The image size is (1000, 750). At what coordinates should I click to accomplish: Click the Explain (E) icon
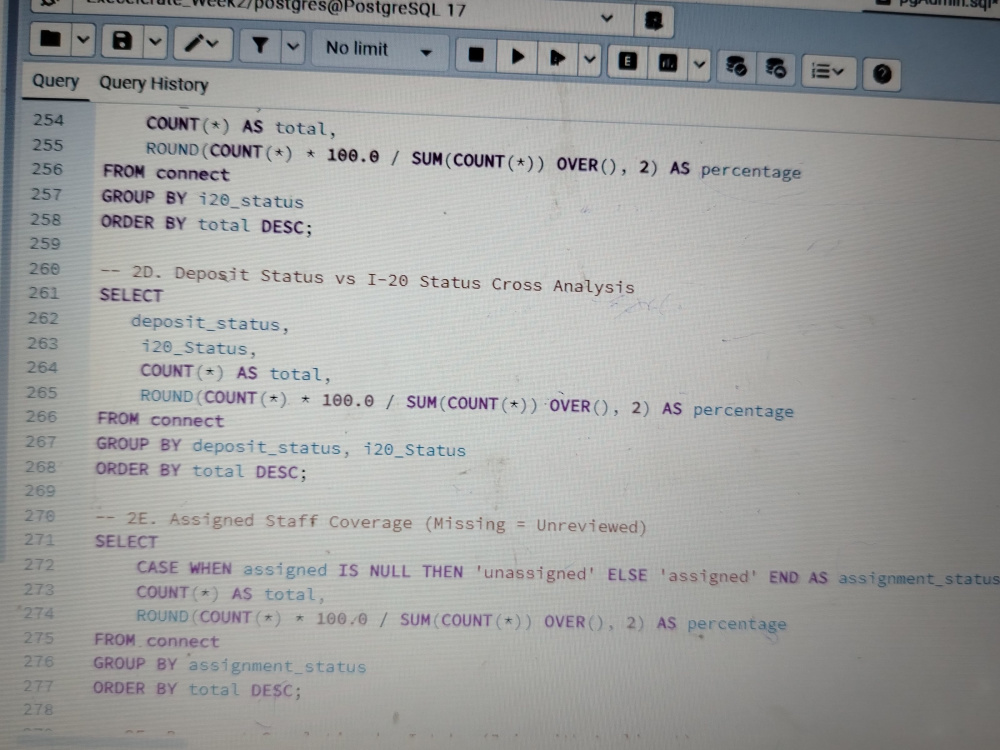(x=628, y=61)
